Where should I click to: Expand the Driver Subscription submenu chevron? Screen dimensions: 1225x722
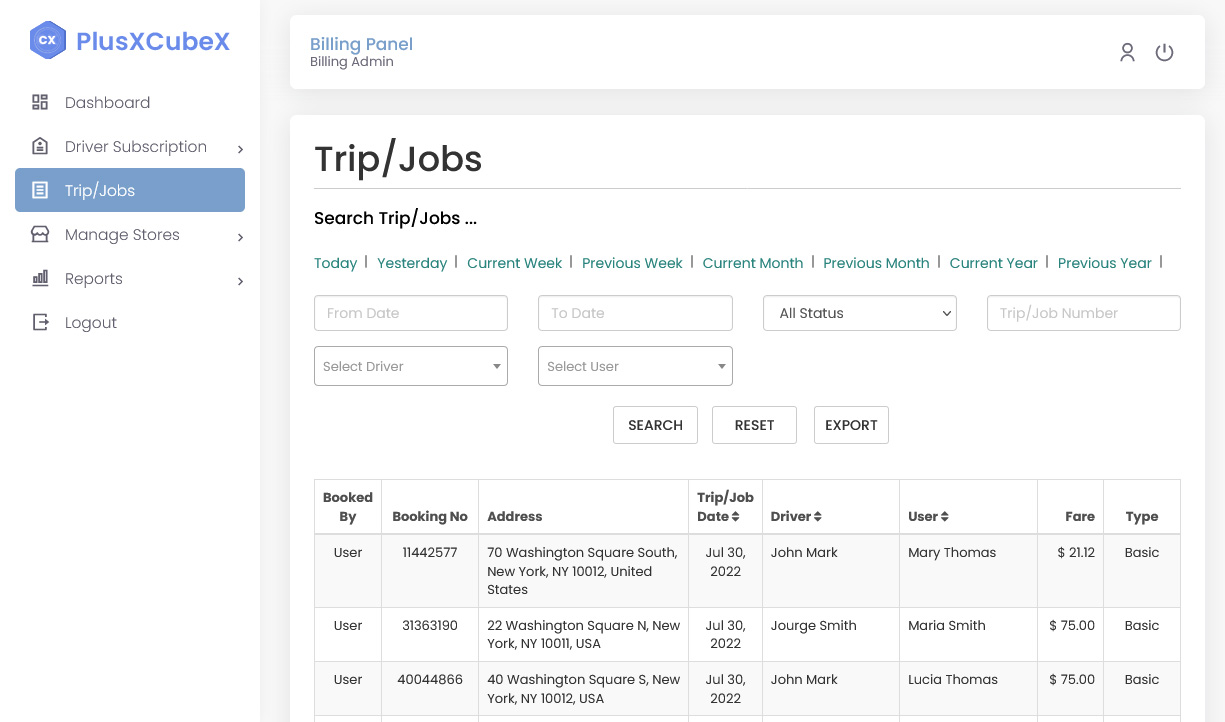[240, 149]
